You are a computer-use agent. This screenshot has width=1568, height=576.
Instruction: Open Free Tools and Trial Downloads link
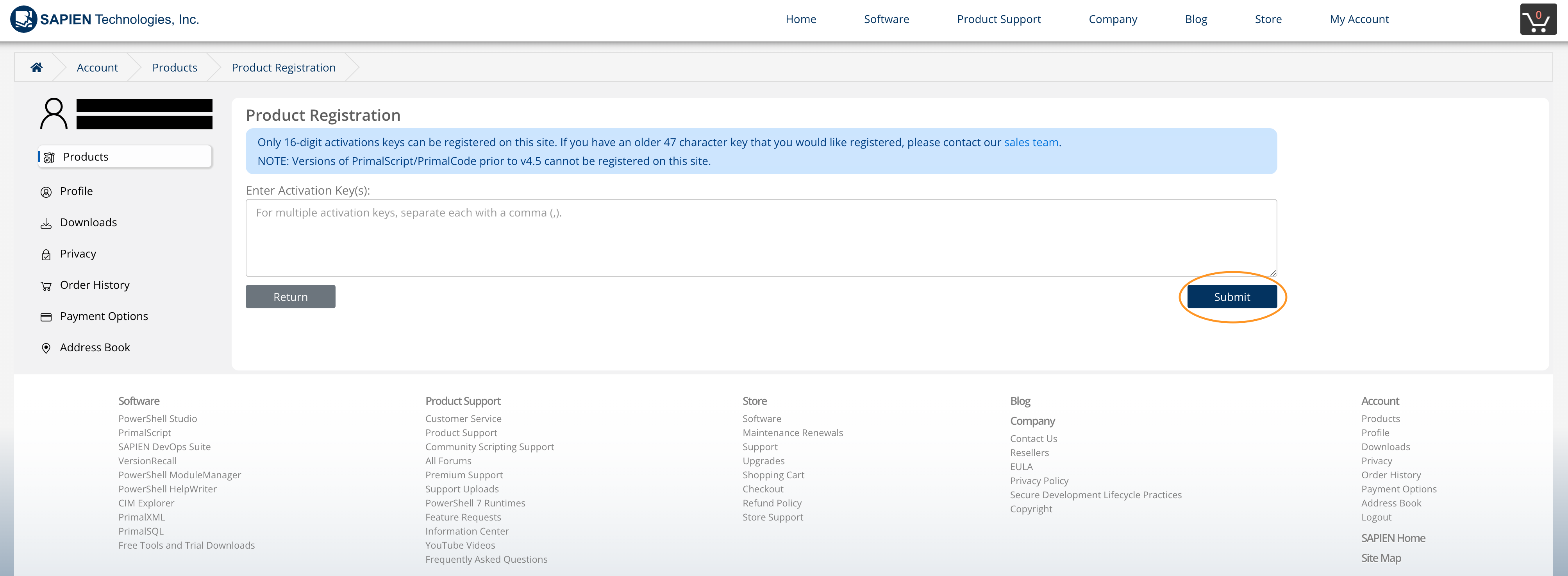click(x=186, y=545)
